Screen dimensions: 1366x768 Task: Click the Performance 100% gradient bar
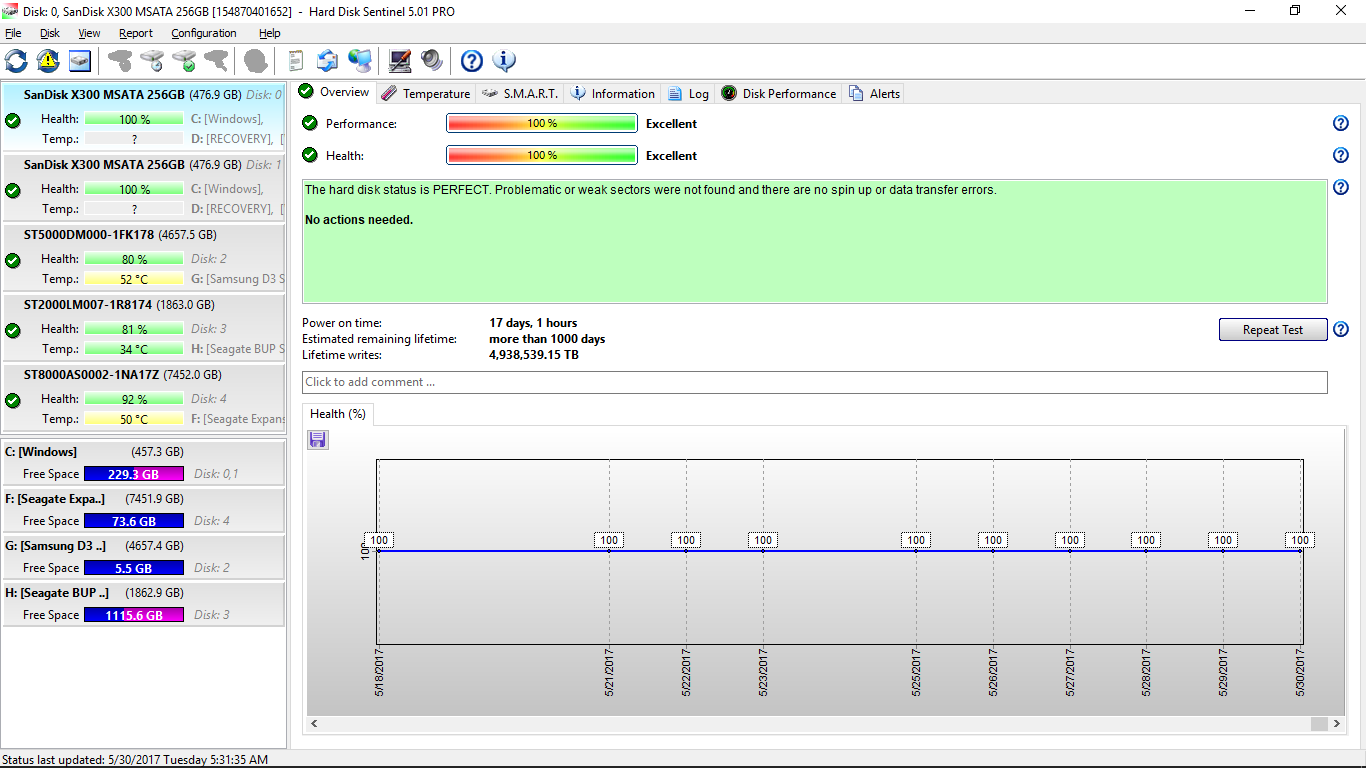pyautogui.click(x=542, y=123)
